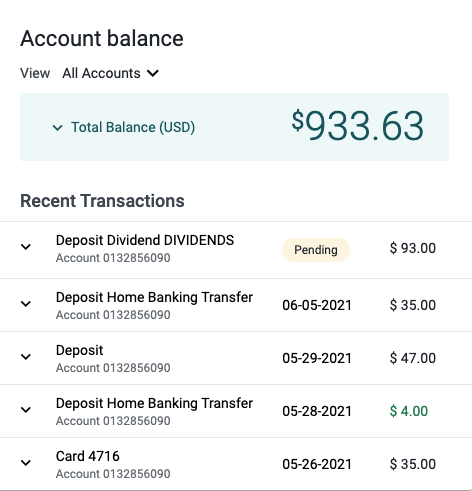Select the 06-05-2021 transaction date
The height and width of the screenshot is (491, 472).
pos(317,305)
